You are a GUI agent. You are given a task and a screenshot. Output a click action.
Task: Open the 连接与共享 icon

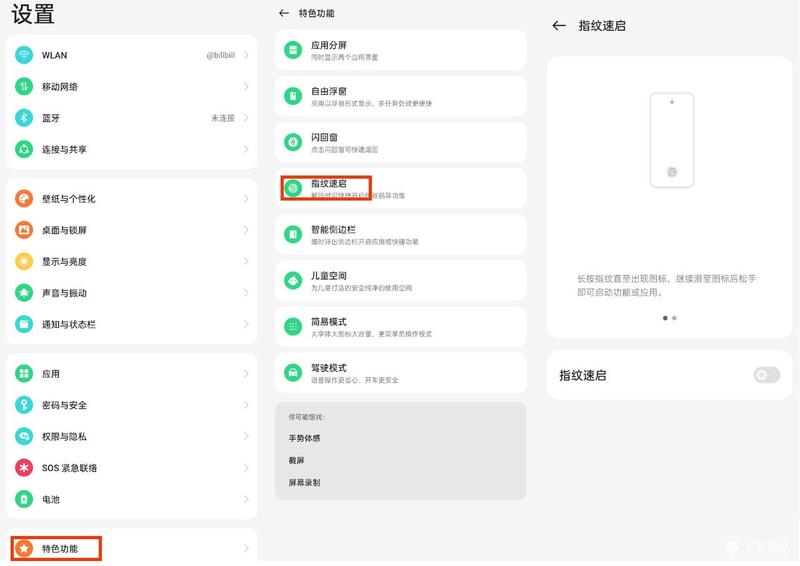coord(24,149)
